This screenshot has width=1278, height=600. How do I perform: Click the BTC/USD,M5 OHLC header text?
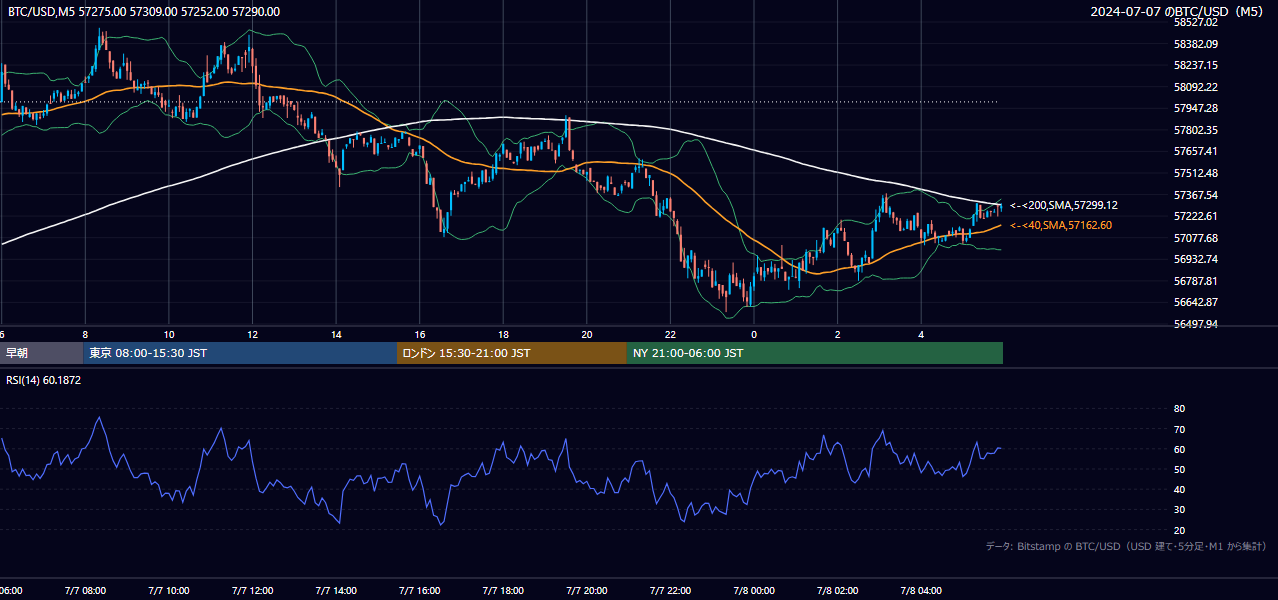tap(144, 12)
